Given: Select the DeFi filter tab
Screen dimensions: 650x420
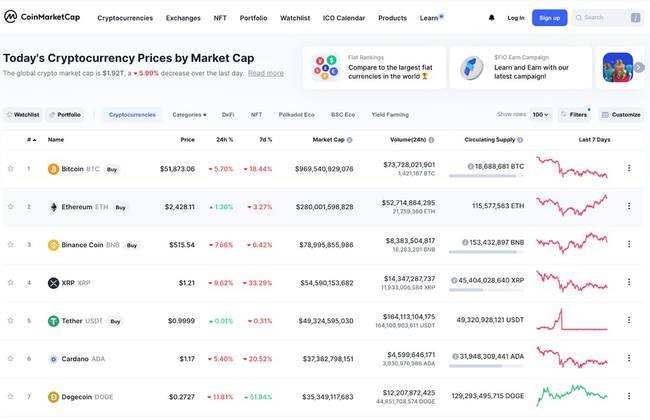Looking at the screenshot, I should (x=228, y=115).
